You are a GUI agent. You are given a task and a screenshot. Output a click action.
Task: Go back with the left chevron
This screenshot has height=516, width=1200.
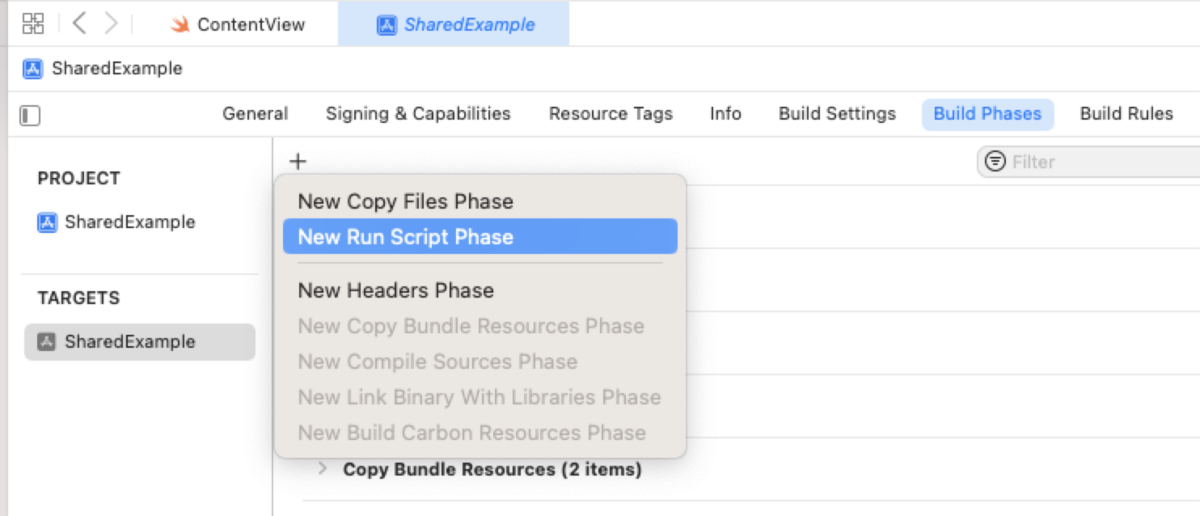coord(80,23)
